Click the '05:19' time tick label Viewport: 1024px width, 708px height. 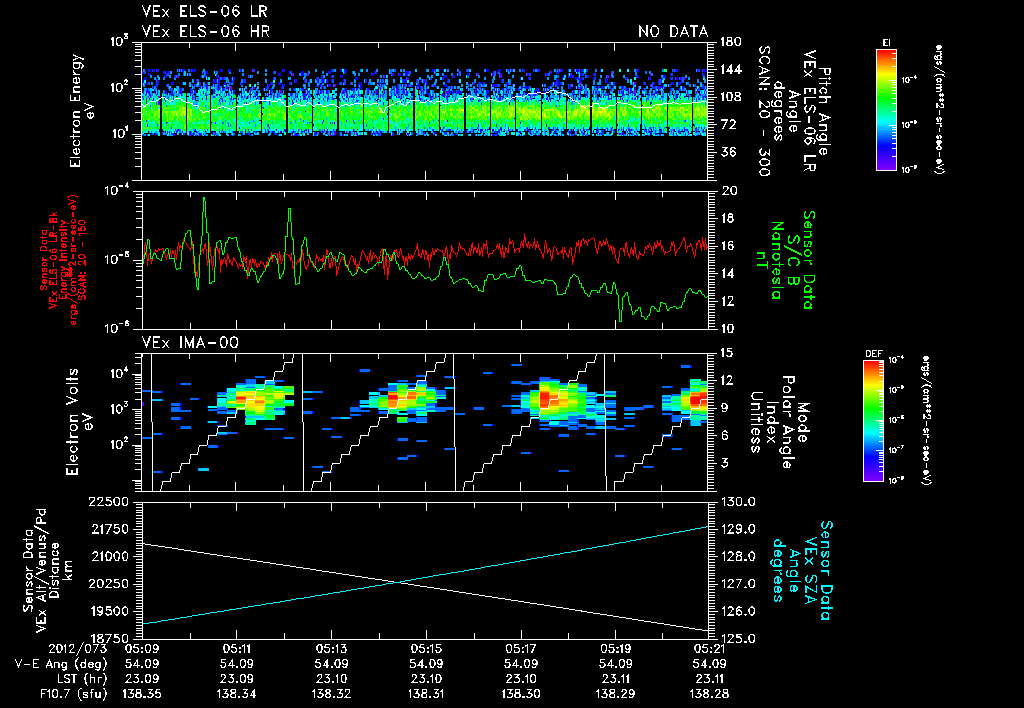coord(615,649)
